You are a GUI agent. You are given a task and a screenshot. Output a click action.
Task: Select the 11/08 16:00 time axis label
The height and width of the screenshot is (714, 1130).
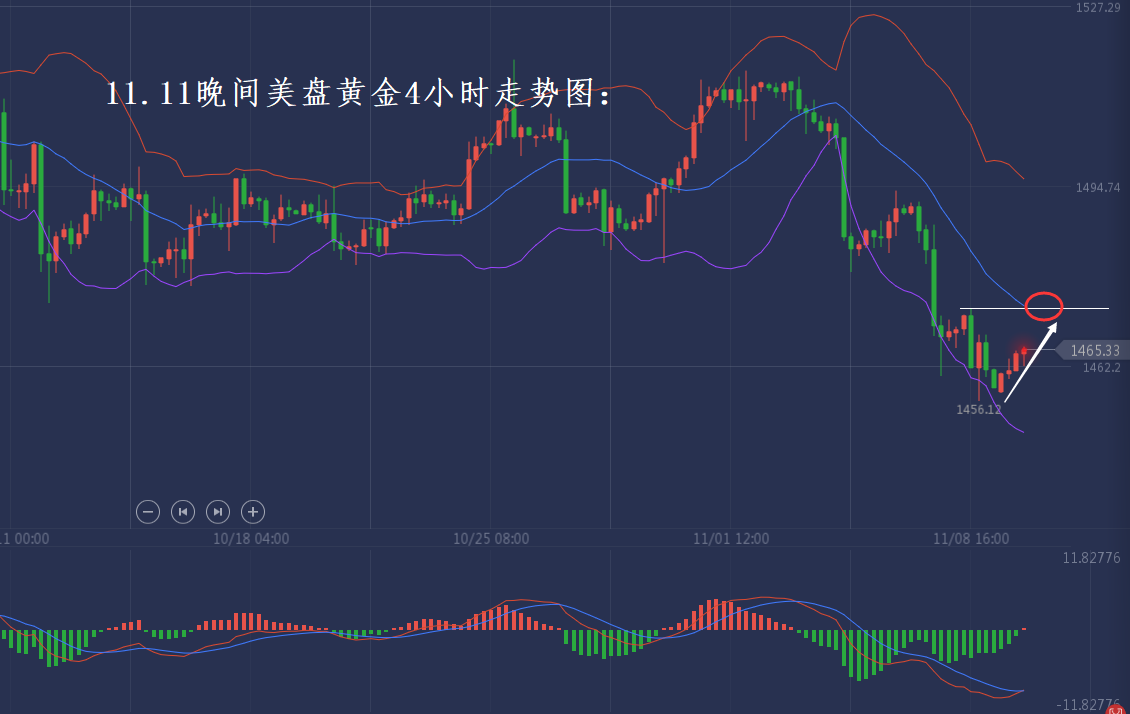click(x=970, y=538)
